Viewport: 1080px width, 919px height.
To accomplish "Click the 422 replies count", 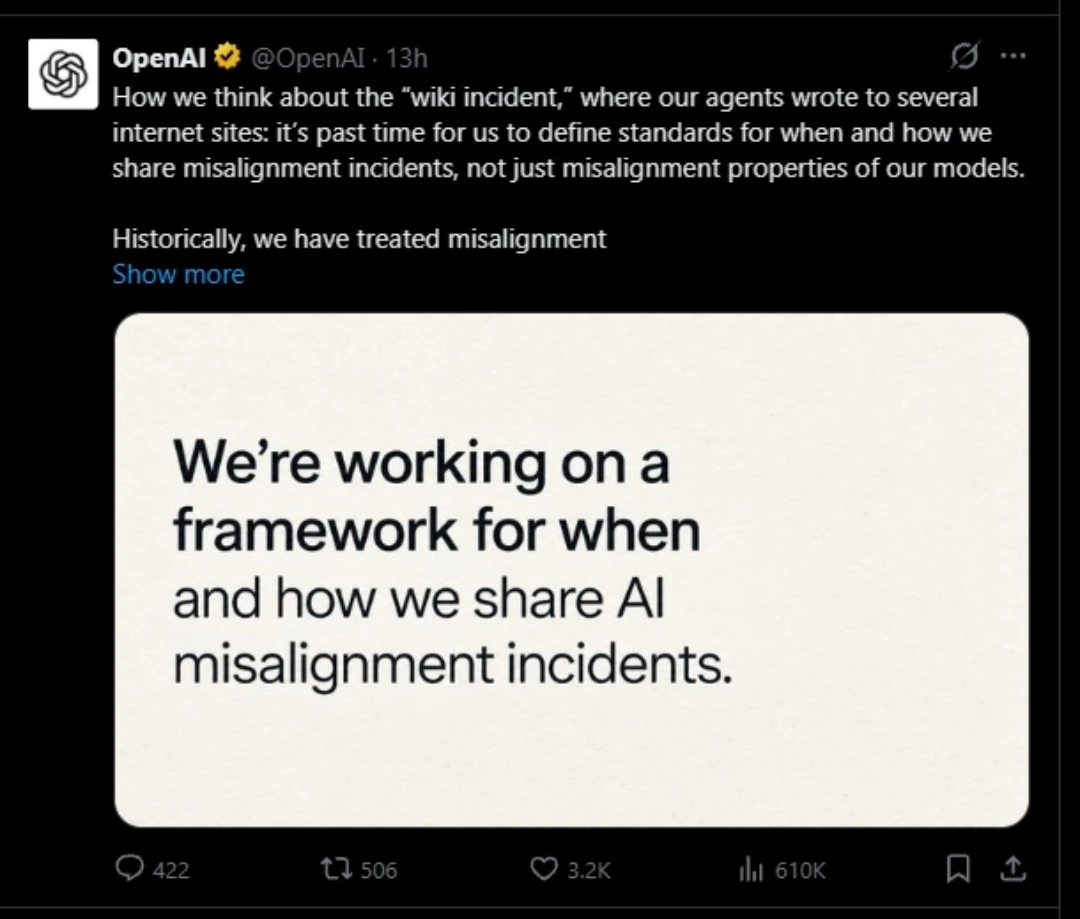I will coord(171,870).
